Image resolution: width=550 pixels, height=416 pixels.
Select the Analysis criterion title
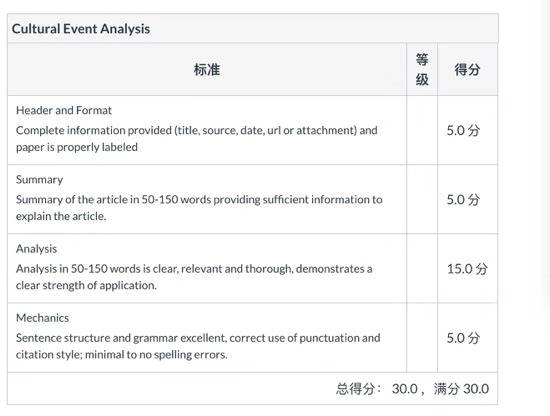pyautogui.click(x=36, y=249)
